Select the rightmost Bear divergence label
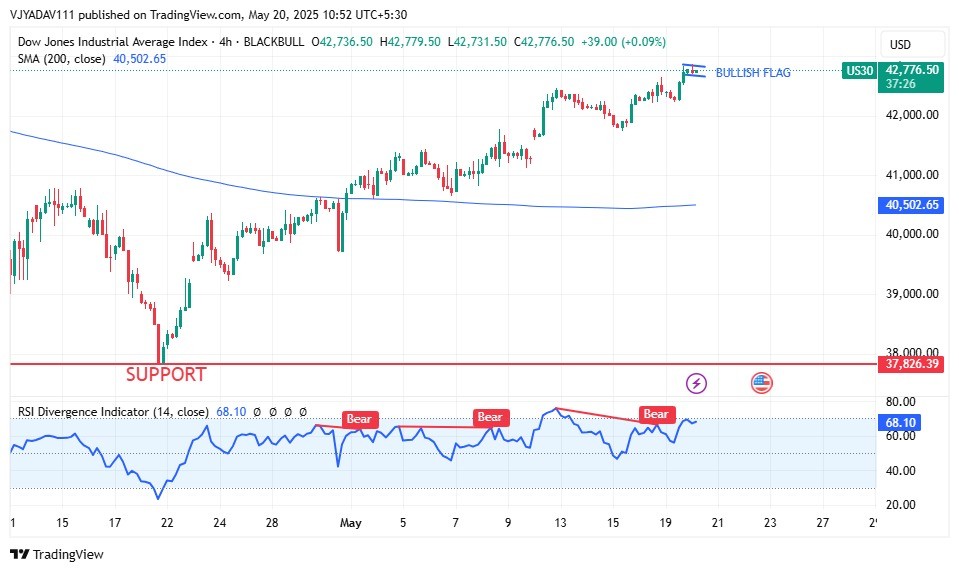Image resolution: width=959 pixels, height=572 pixels. coord(656,414)
